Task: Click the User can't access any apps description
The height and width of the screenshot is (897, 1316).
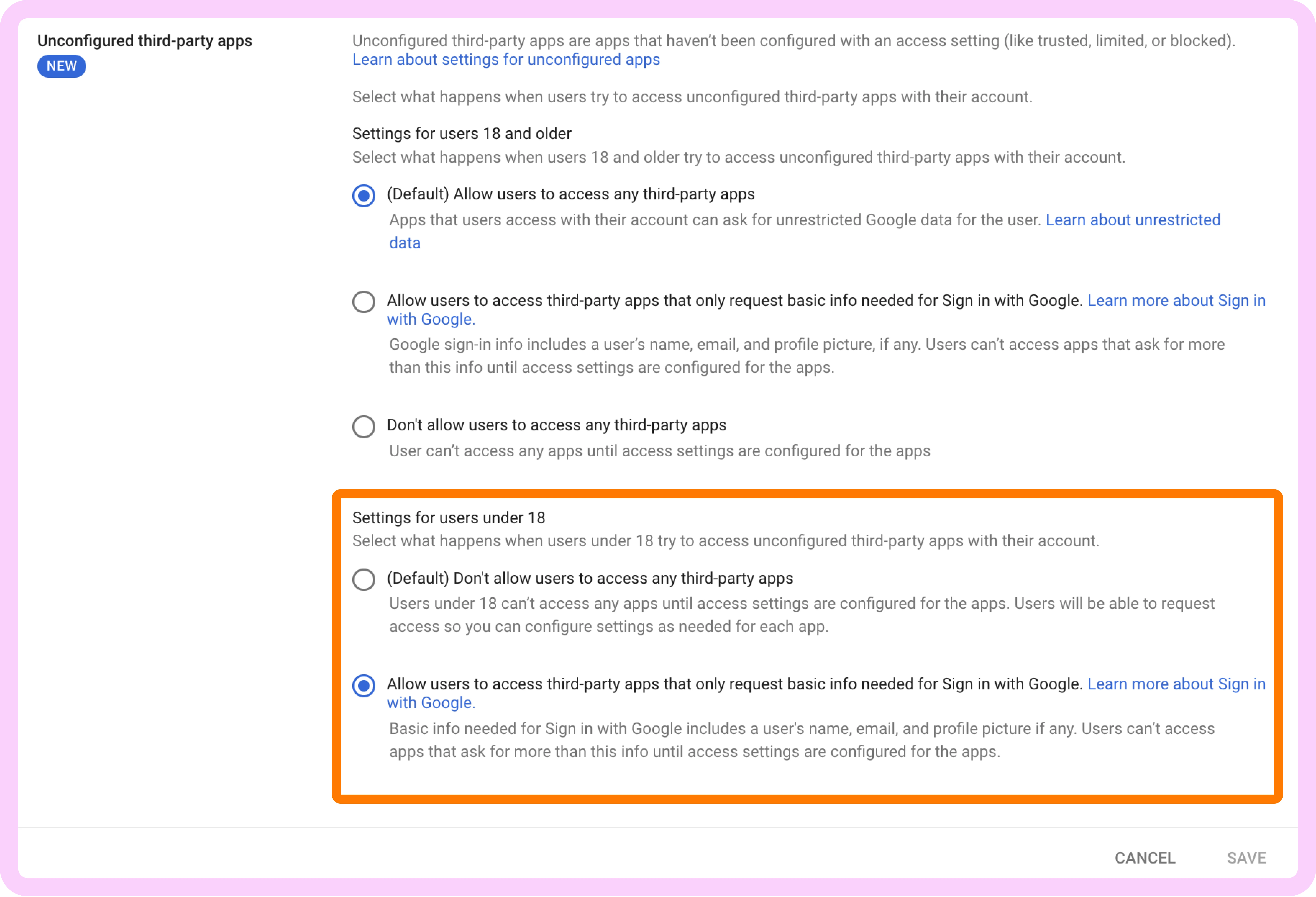Action: pos(659,451)
